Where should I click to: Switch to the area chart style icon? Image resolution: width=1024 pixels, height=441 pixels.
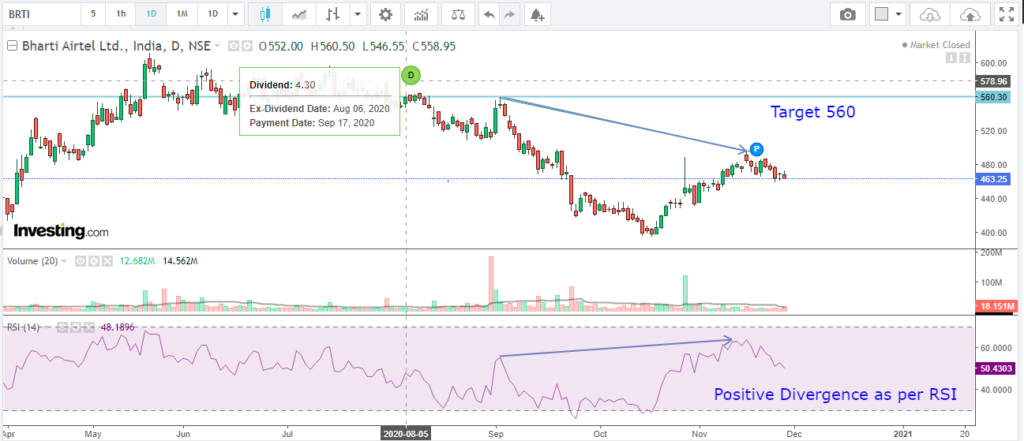coord(298,15)
